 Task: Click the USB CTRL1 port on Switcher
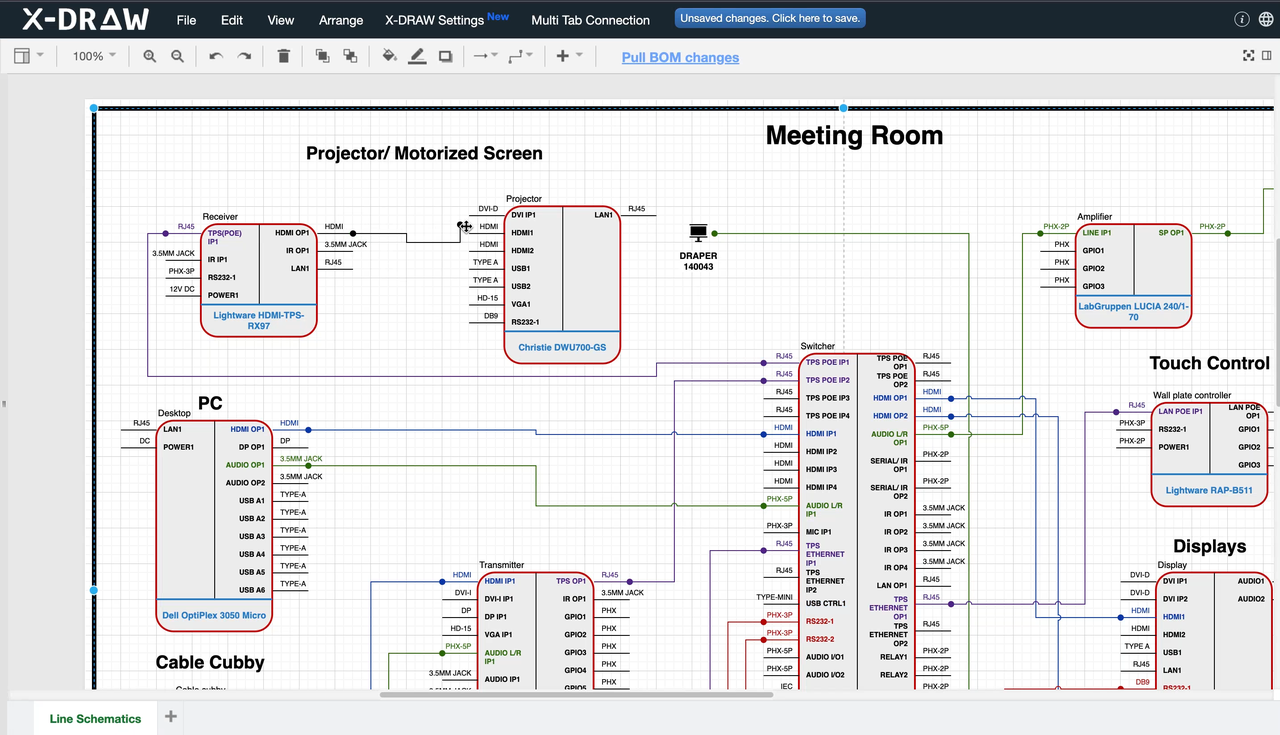pos(826,603)
